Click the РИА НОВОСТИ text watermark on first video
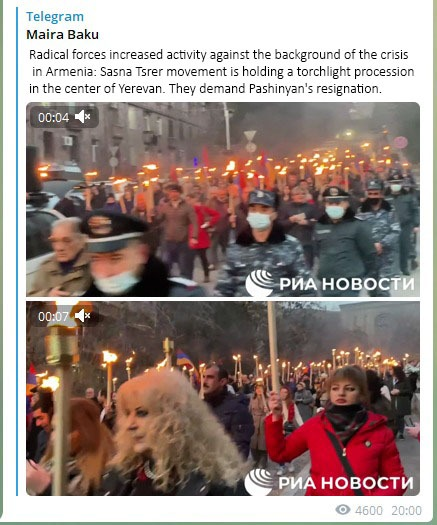 (x=347, y=284)
